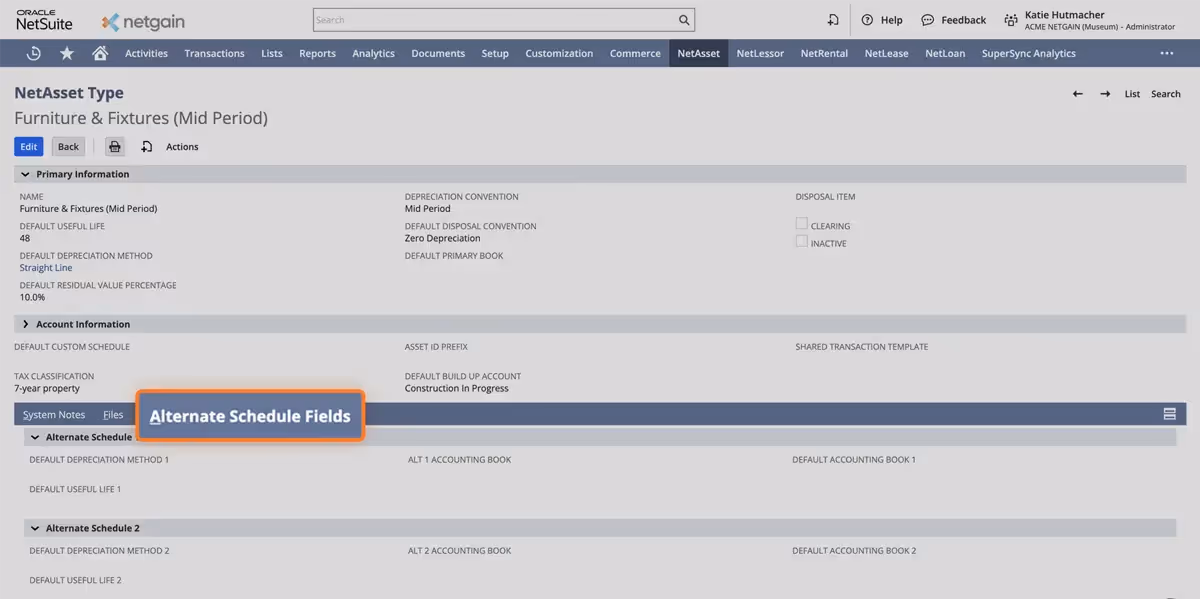Open the NetLease menu in the navigation bar
Screen dimensions: 1200x599
(x=884, y=52)
